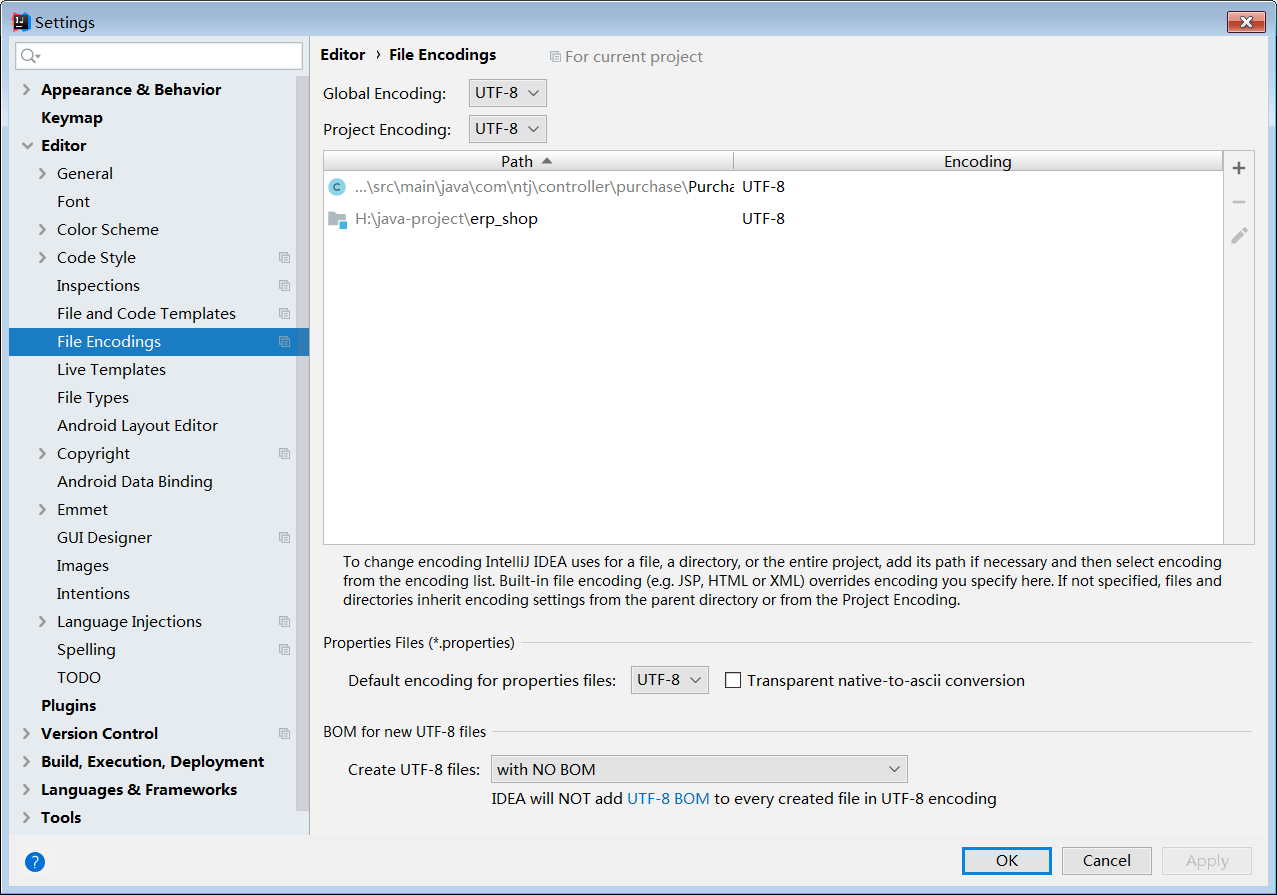Click the project-scope icon beside GUI Designer

coord(284,538)
